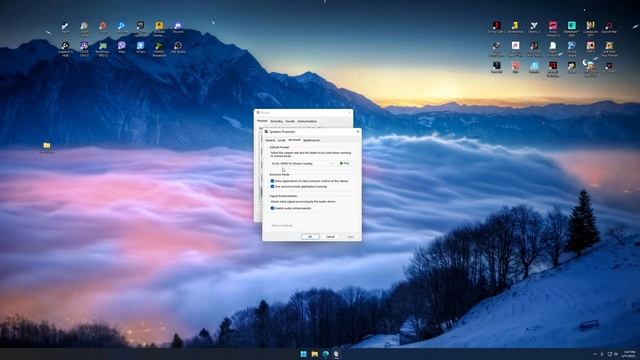
Task: Launch Discord from the desktop
Action: tap(178, 28)
